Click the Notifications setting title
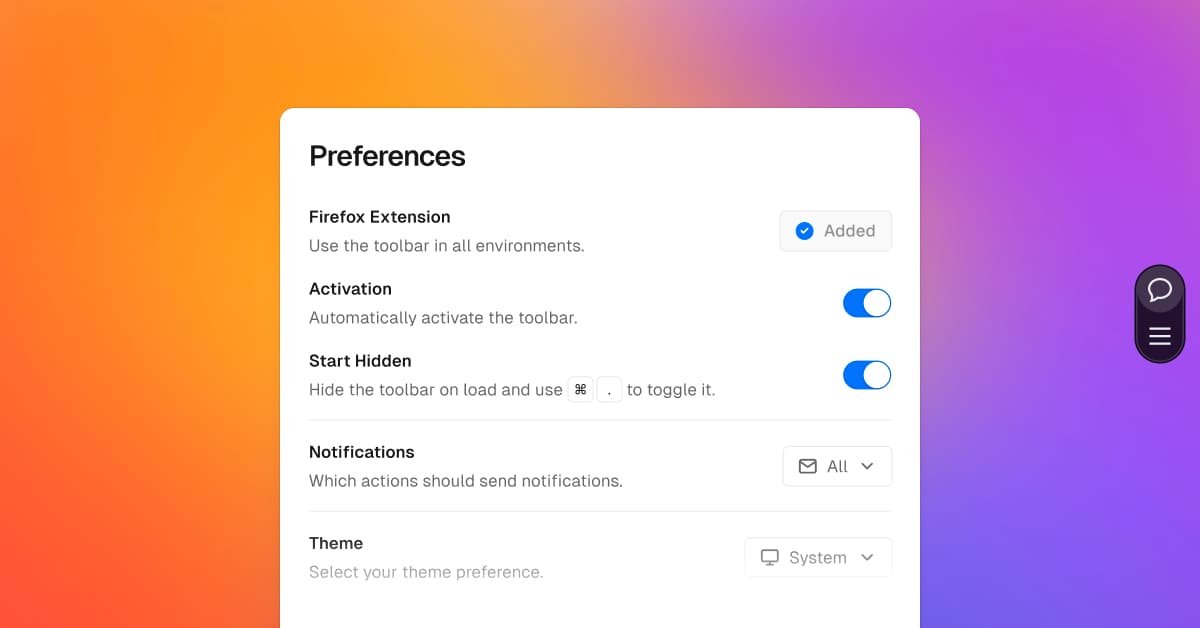 point(361,452)
